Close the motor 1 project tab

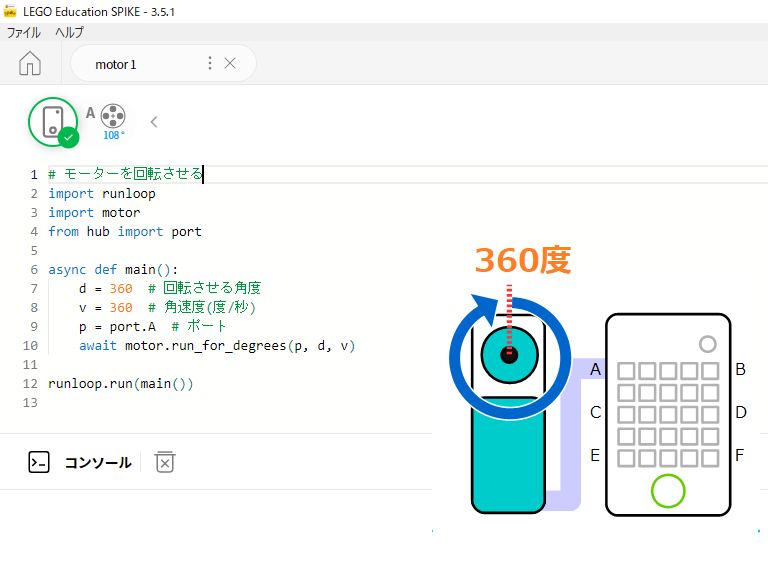(230, 63)
